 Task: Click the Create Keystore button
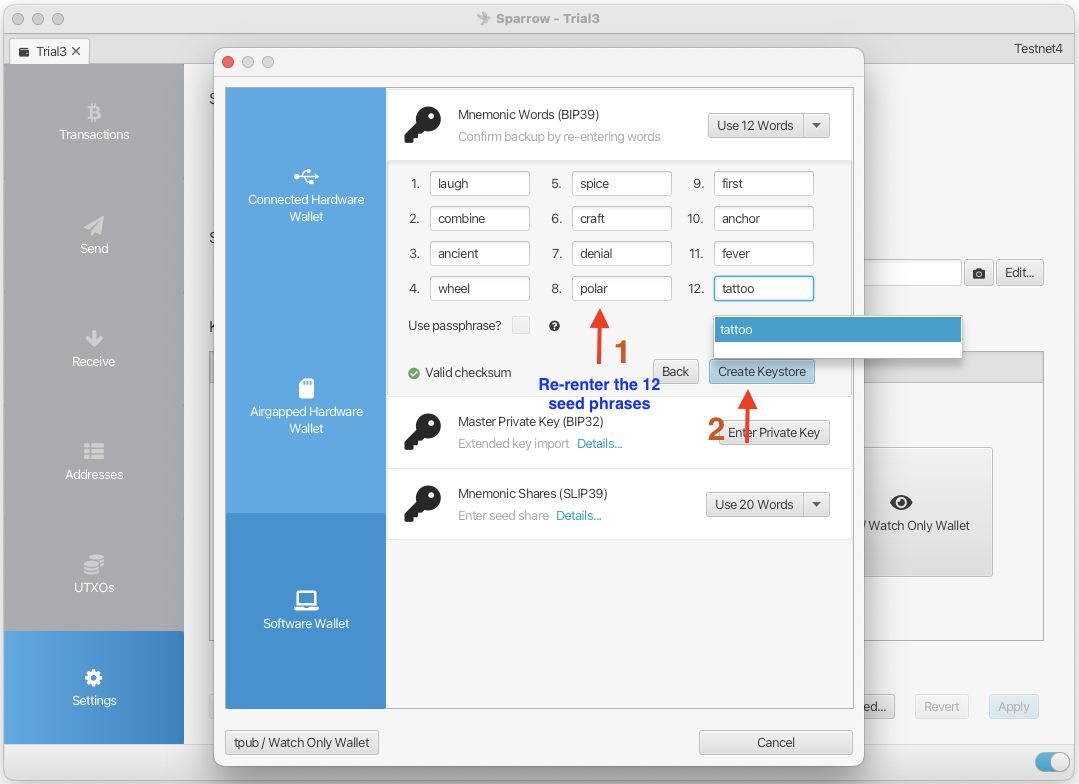[x=762, y=372]
